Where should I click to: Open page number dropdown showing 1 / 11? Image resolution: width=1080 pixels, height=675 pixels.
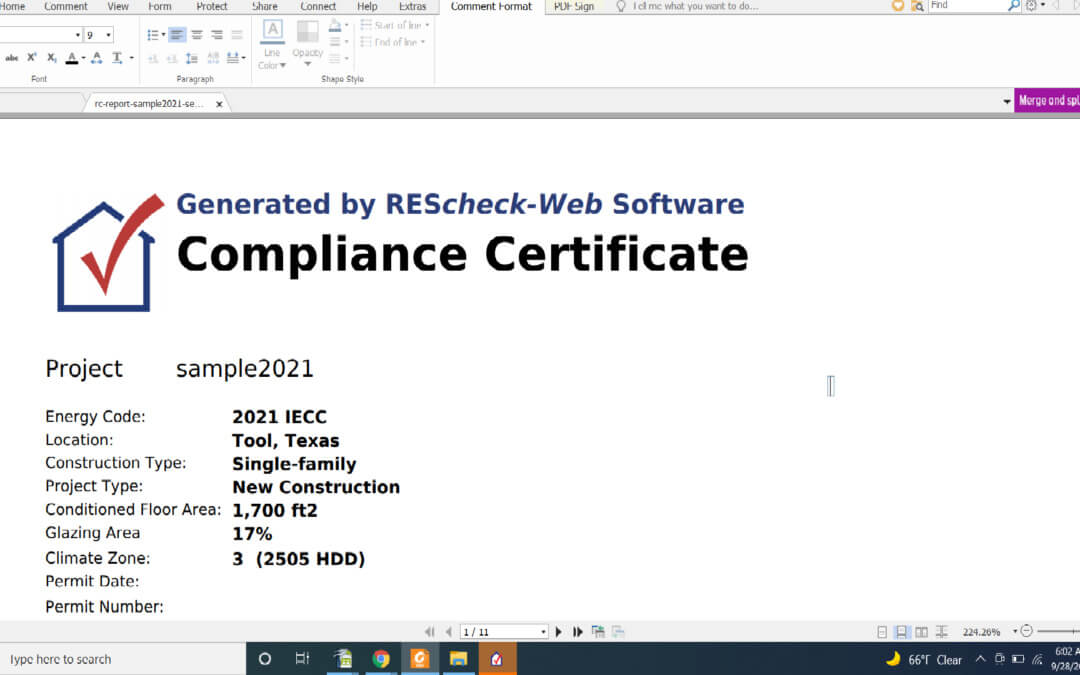tap(543, 632)
